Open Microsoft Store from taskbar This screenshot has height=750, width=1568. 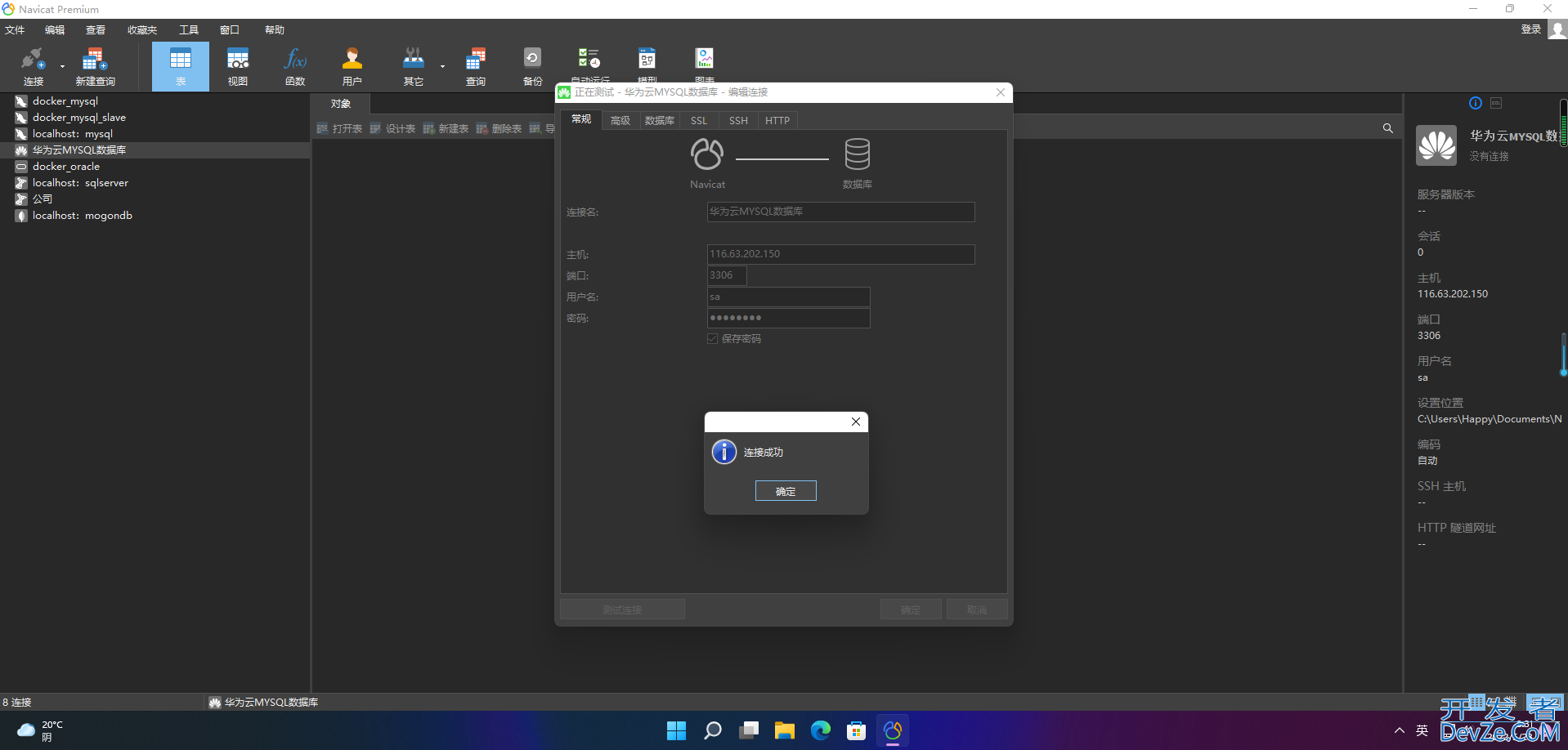click(x=856, y=730)
